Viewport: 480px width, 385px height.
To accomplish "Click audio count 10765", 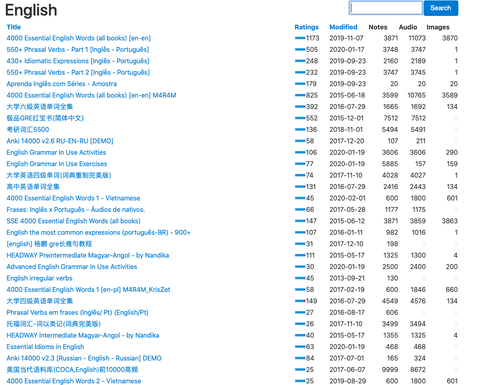I will 417,95.
